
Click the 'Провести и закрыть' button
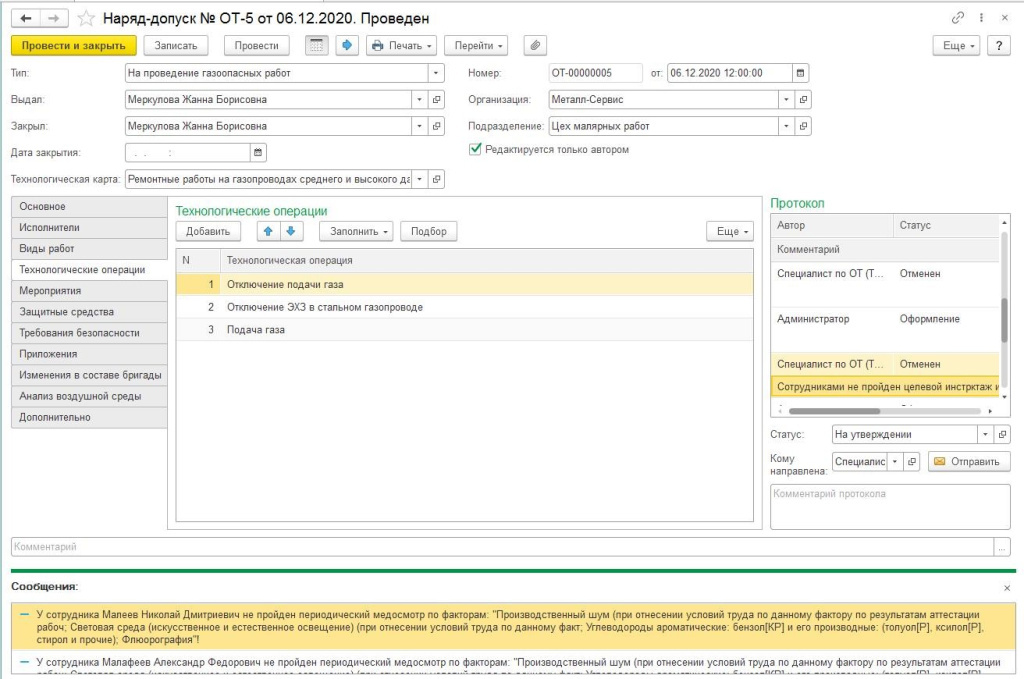coord(73,45)
